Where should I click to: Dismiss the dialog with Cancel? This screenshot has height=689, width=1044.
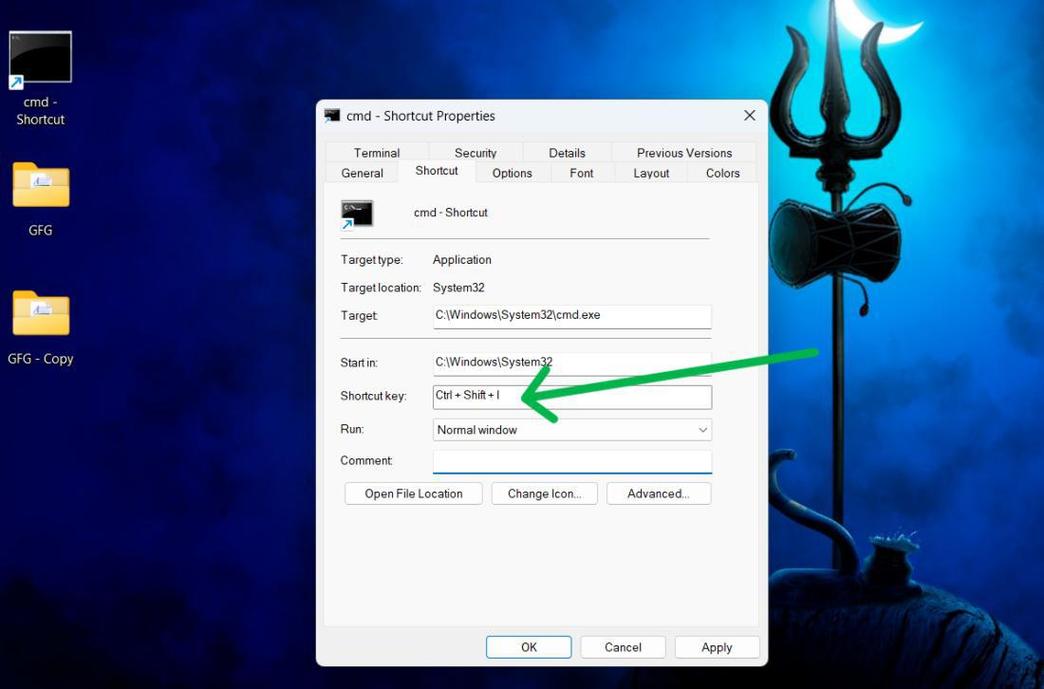(x=622, y=647)
